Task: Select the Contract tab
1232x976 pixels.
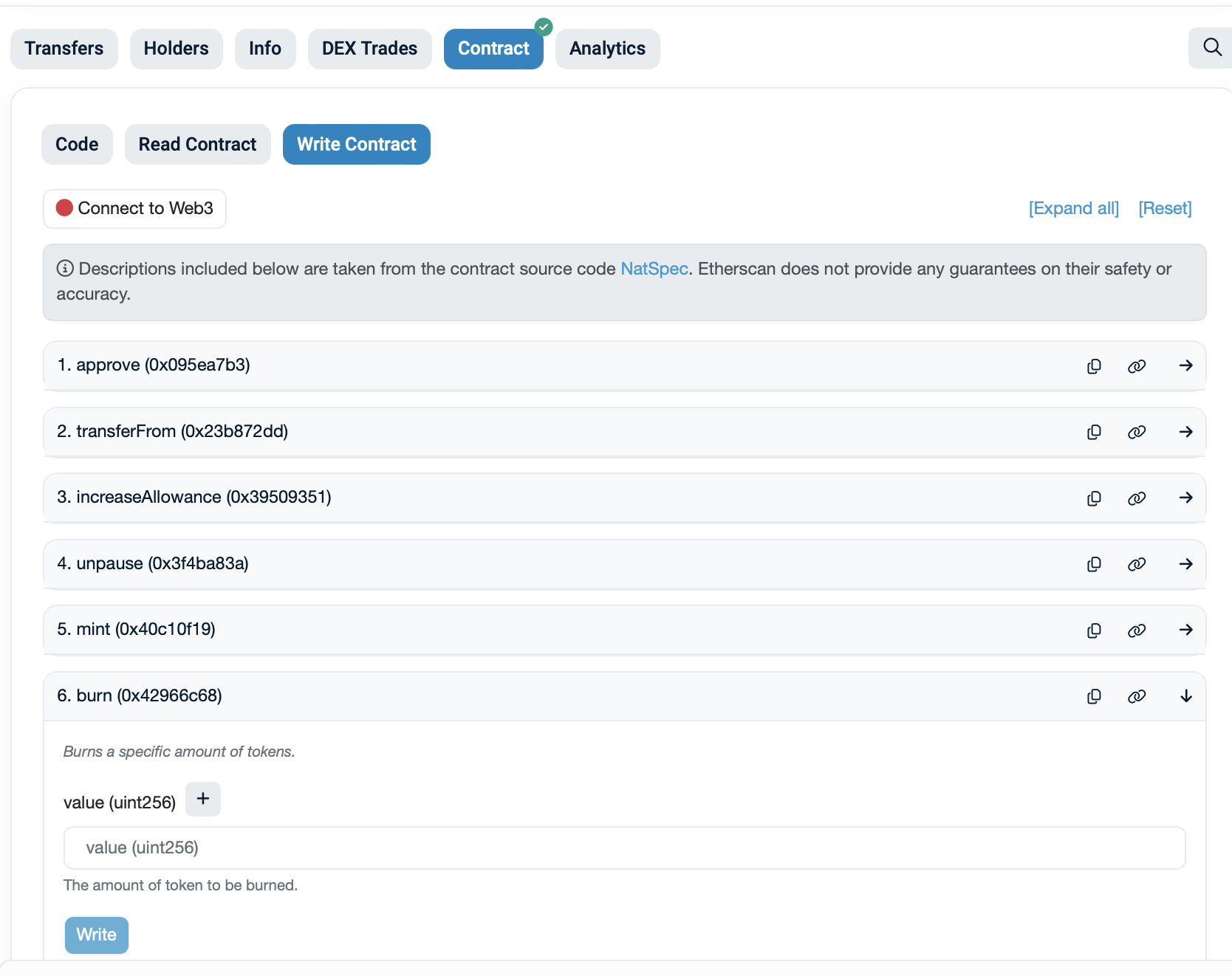Action: pos(493,49)
